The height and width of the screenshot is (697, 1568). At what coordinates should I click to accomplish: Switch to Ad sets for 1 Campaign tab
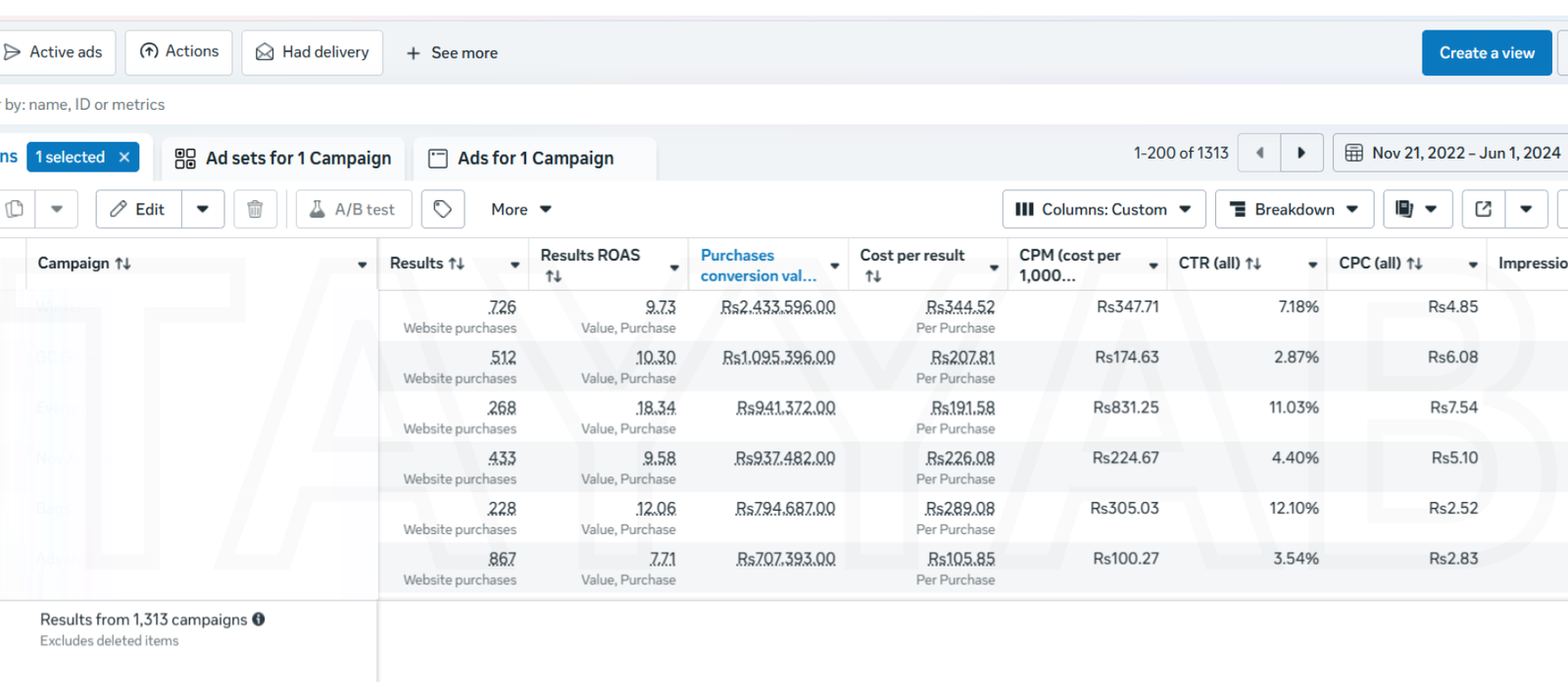[x=283, y=158]
